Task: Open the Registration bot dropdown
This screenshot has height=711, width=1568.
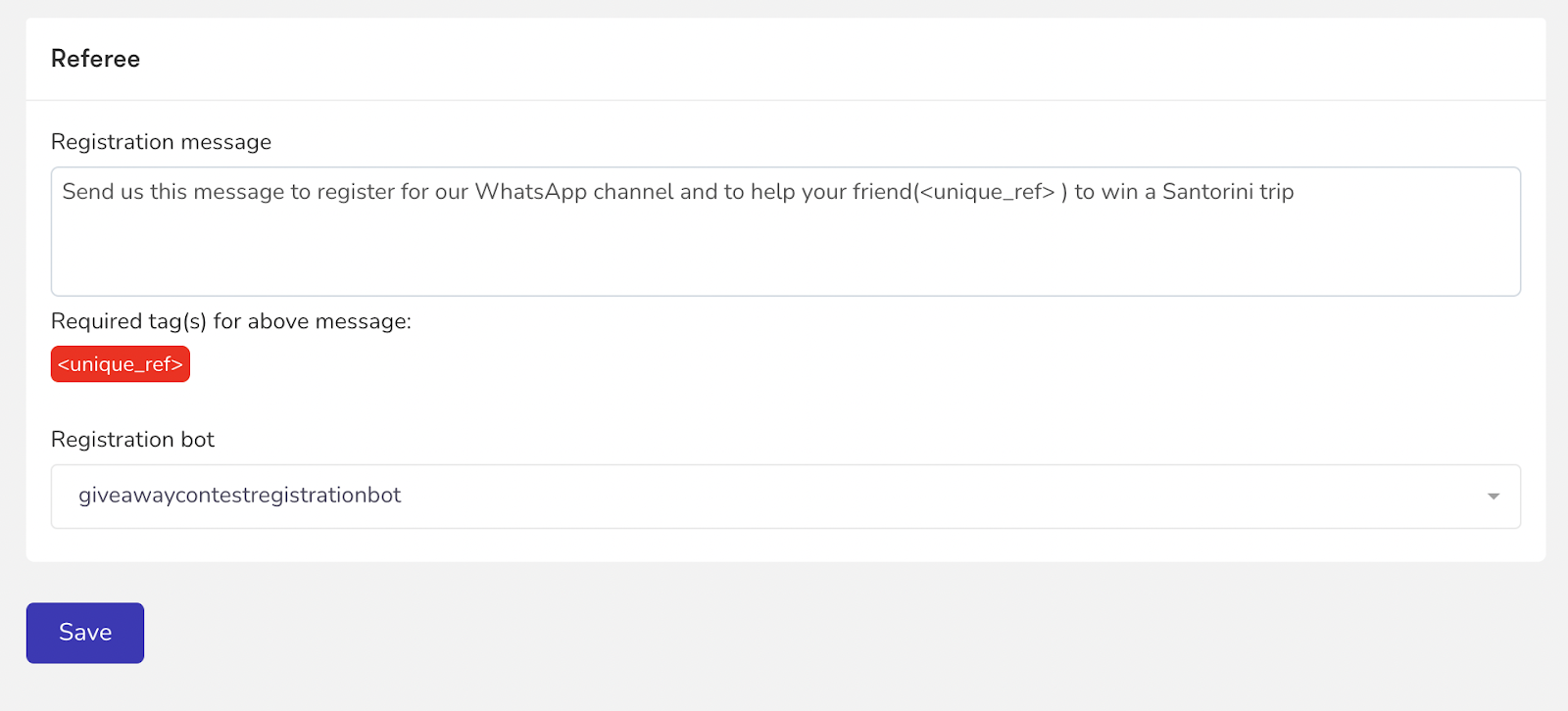Action: click(x=785, y=497)
